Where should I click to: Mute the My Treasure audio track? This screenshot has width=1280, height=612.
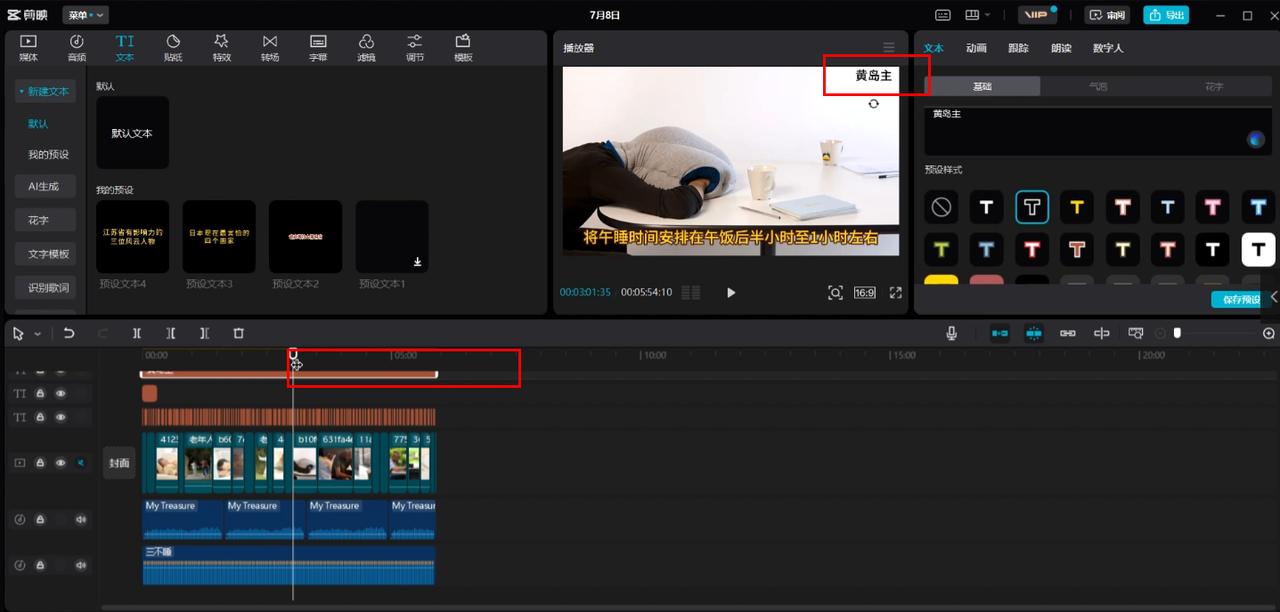(81, 519)
